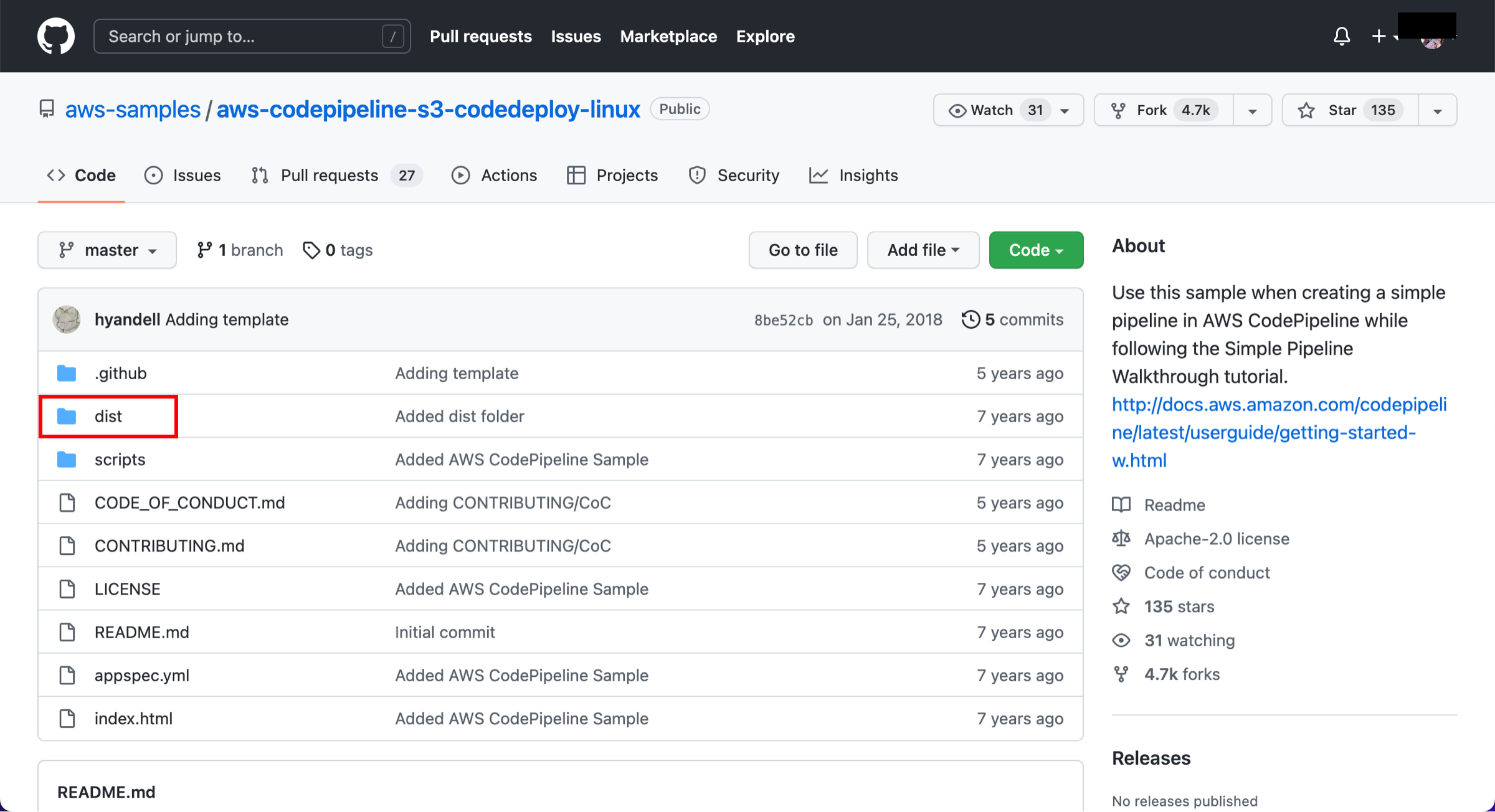Click the Search or jump to field
The image size is (1495, 812).
pyautogui.click(x=252, y=36)
